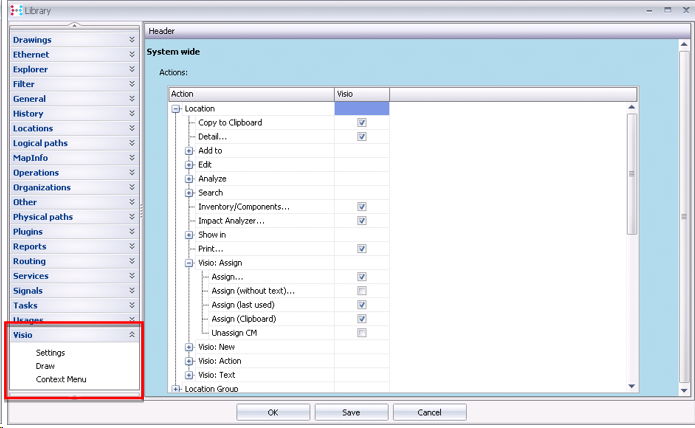Expand the Locations sidebar section
The width and height of the screenshot is (695, 428).
74,128
